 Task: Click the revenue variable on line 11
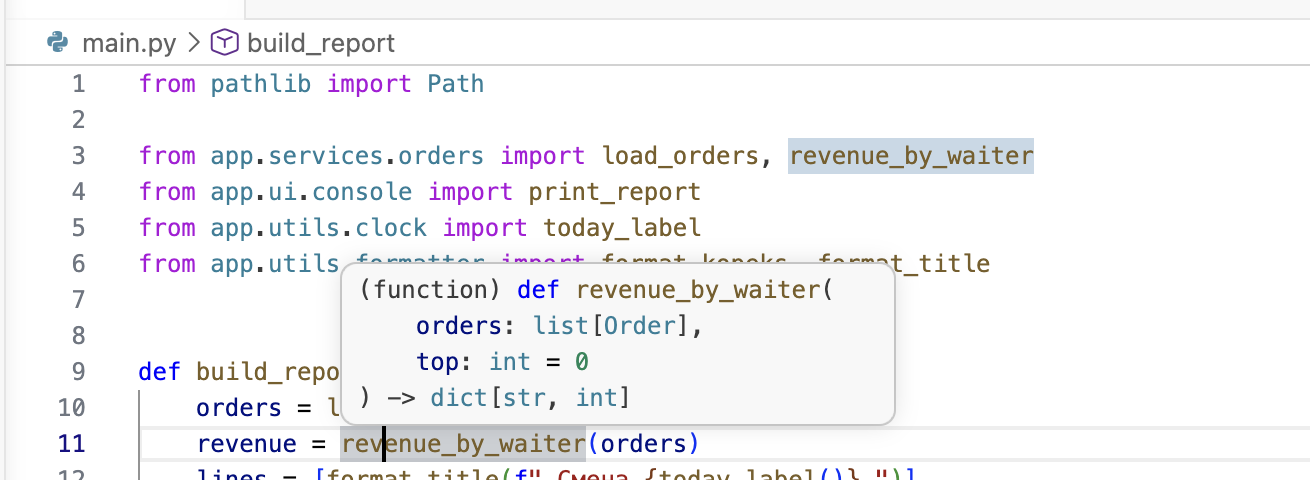pos(247,444)
